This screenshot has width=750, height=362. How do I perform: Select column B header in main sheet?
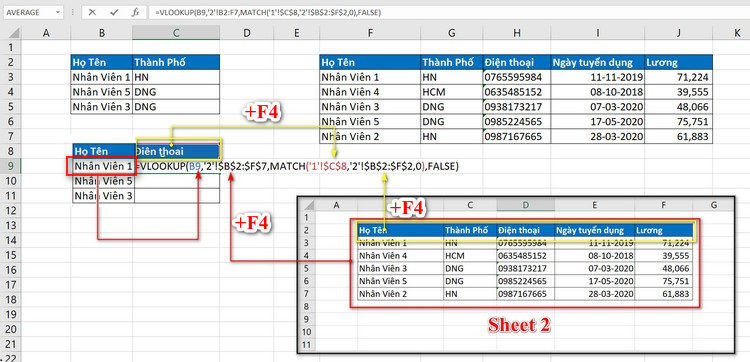(101, 33)
